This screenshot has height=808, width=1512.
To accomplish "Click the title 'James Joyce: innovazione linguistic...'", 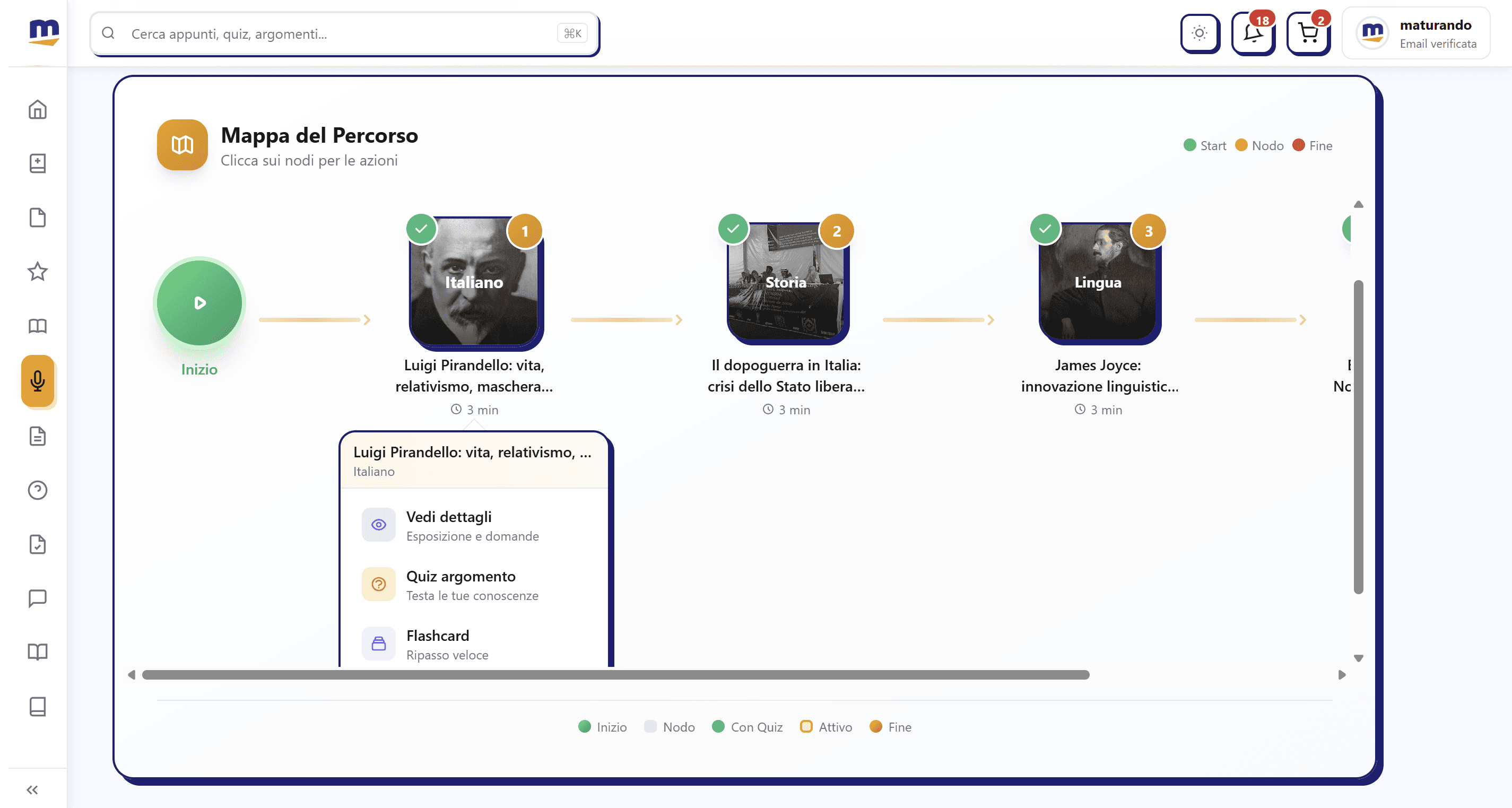I will (1099, 376).
